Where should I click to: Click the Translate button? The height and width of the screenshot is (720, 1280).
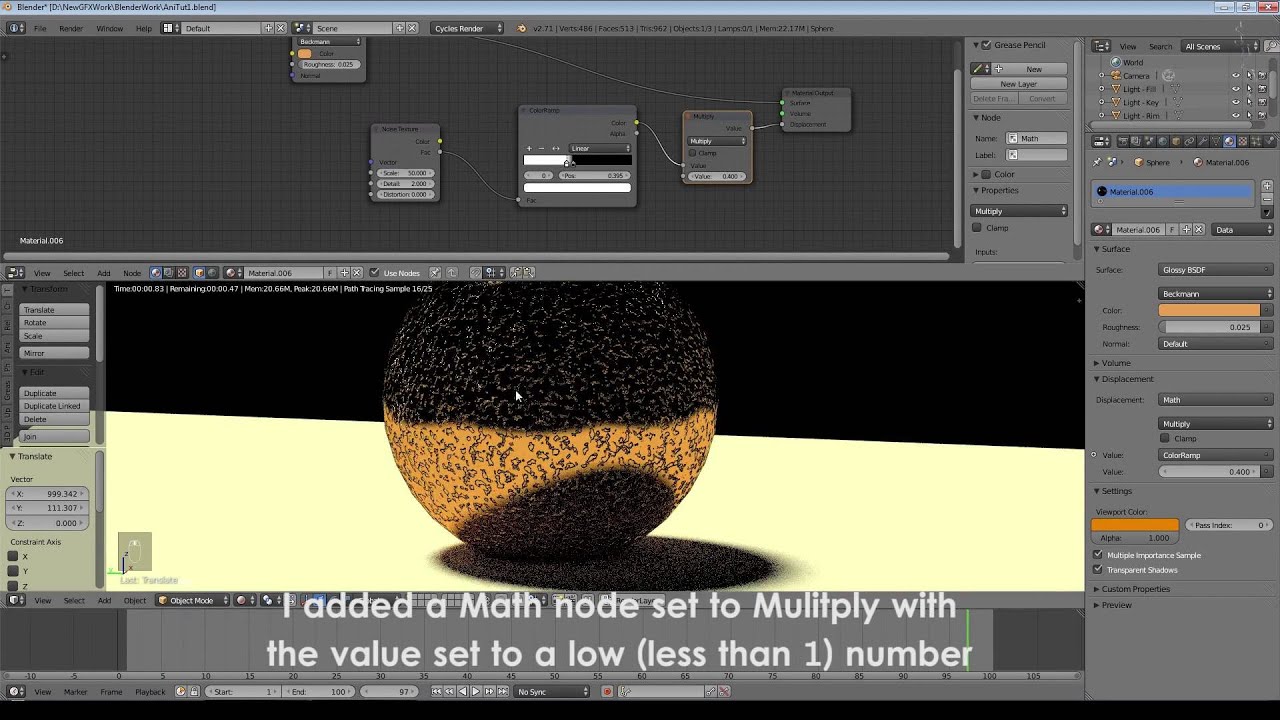pyautogui.click(x=54, y=310)
